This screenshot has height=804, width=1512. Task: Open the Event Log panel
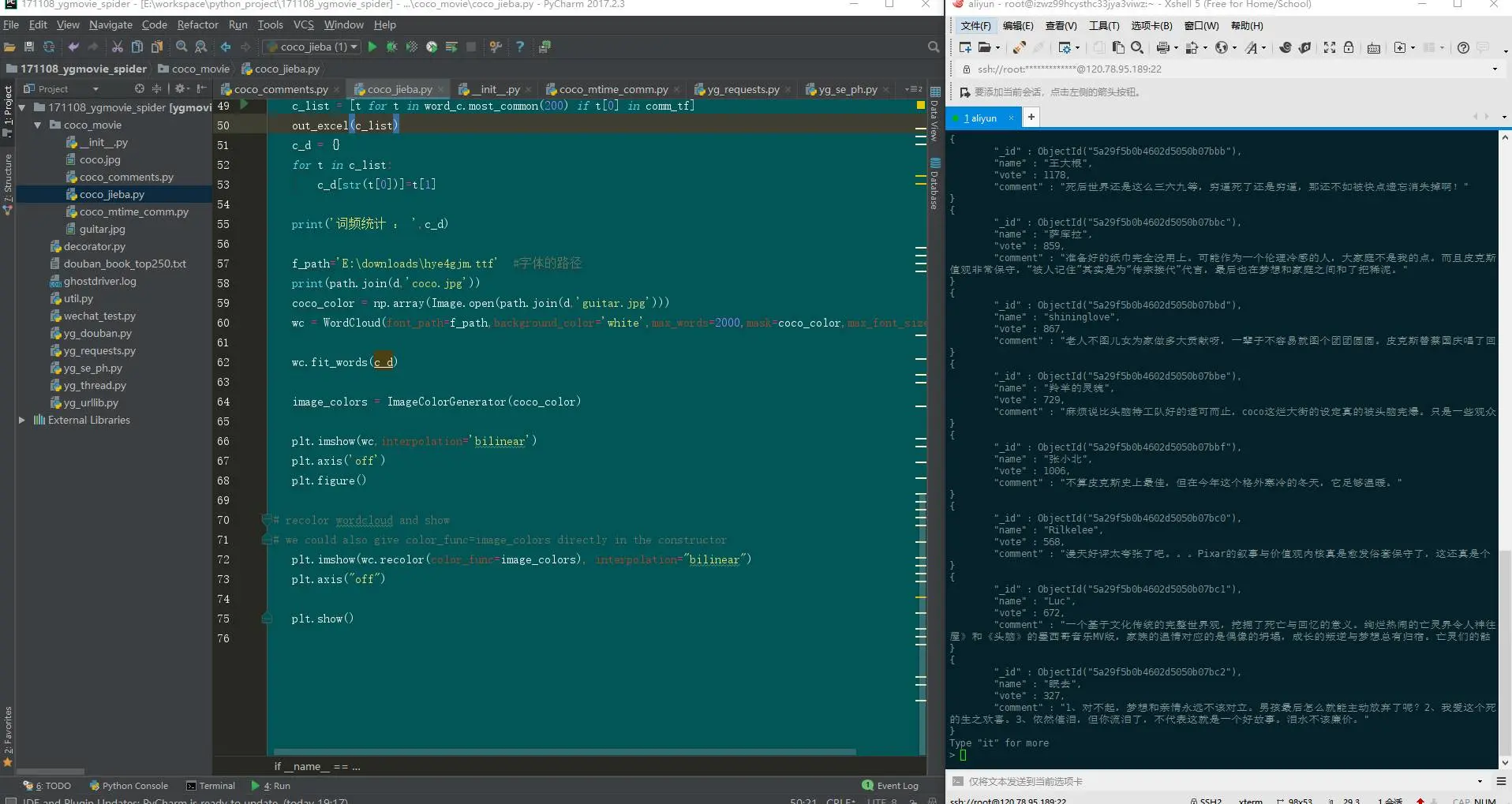pyautogui.click(x=890, y=786)
